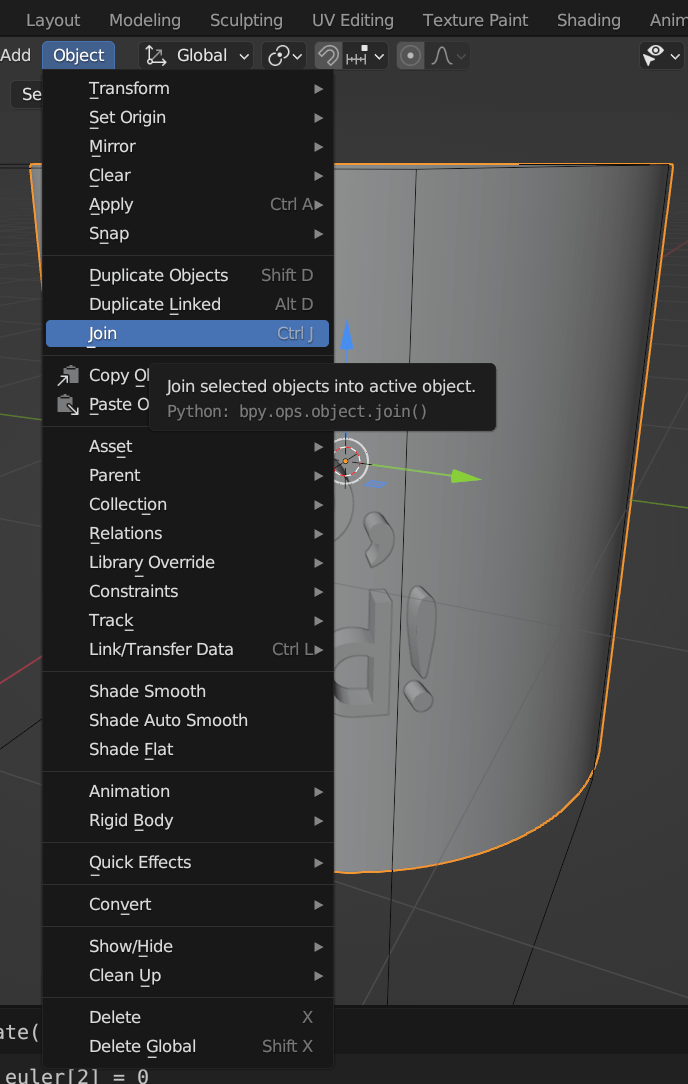Viewport: 688px width, 1084px height.
Task: Toggle the snap magnet icon
Action: (328, 55)
